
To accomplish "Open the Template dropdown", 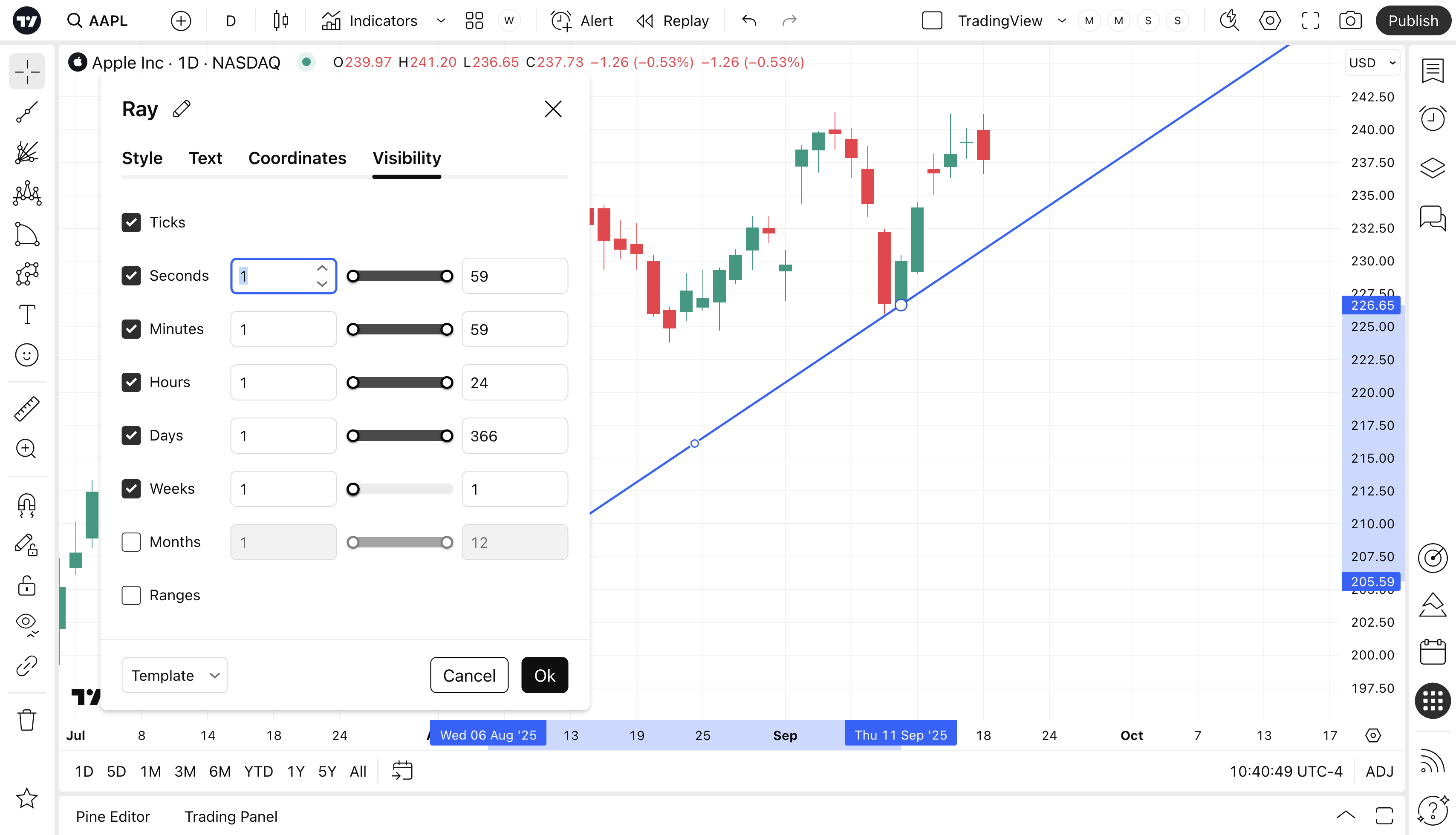I will point(174,675).
